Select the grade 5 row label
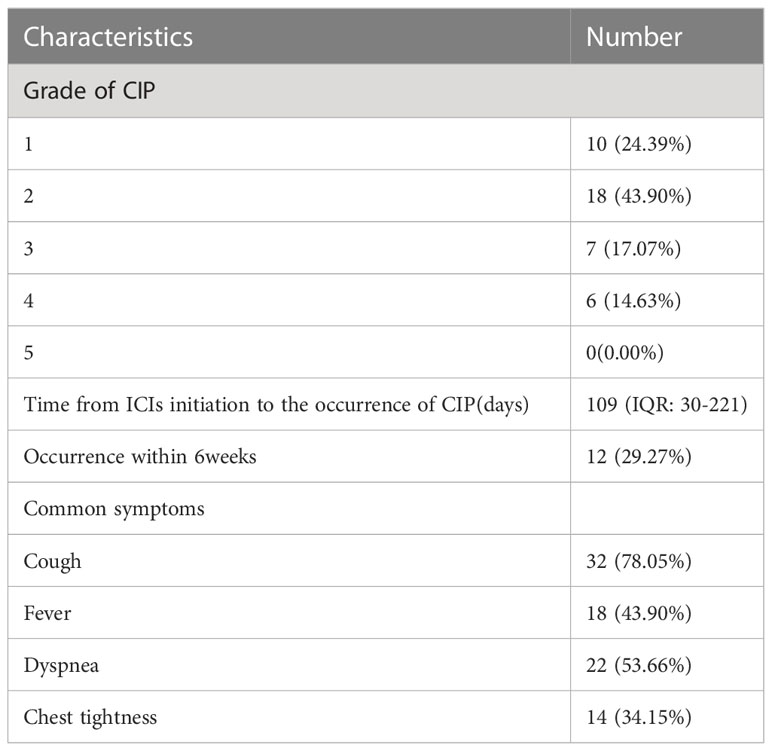 coord(29,353)
